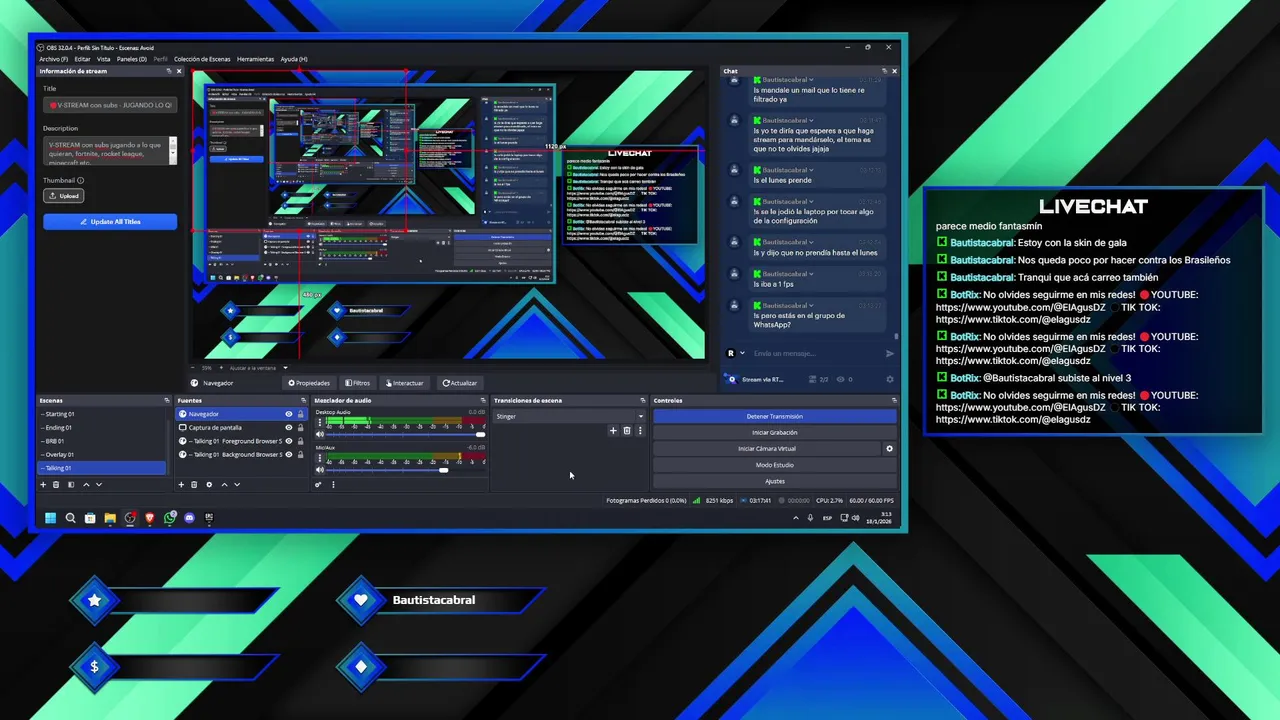Viewport: 1280px width, 720px height.
Task: Open source properties gear in Fuentes
Action: 209,485
